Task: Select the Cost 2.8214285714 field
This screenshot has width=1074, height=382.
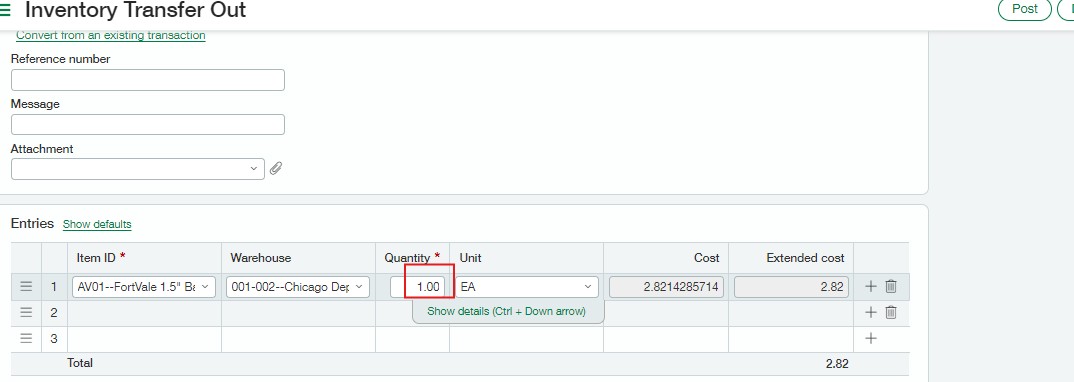Action: coord(666,287)
